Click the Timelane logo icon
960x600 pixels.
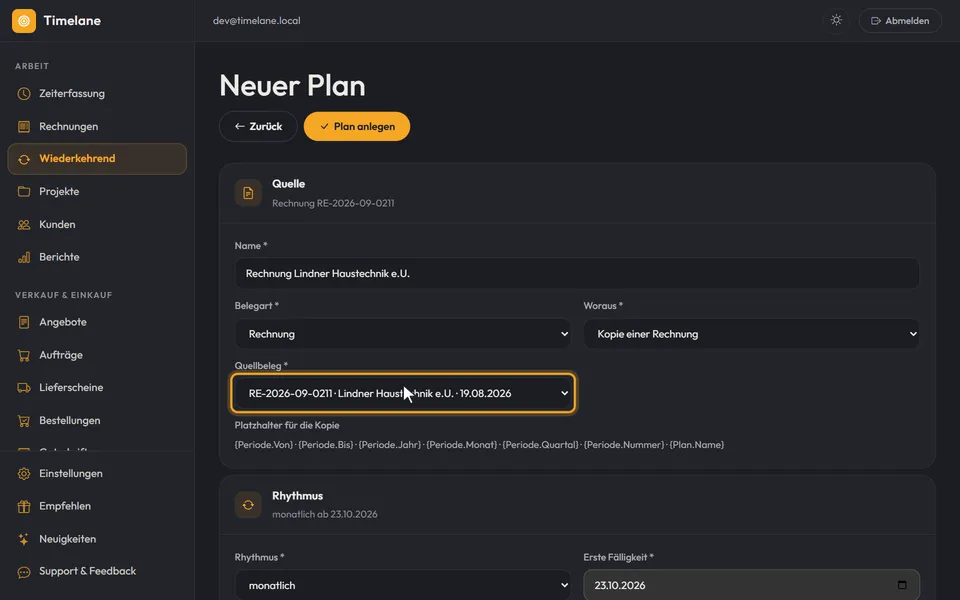pos(24,21)
